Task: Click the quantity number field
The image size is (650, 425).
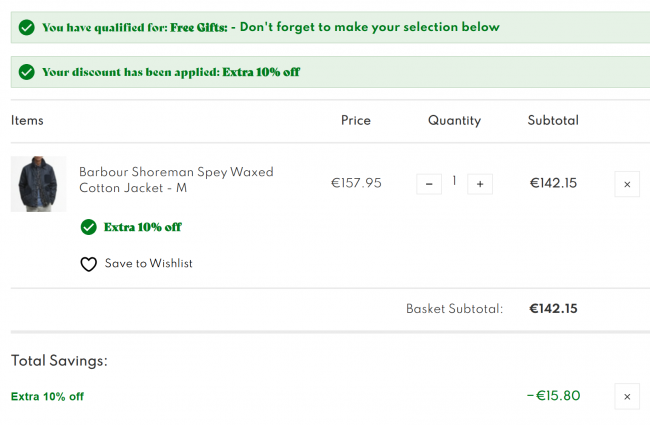Action: point(454,181)
